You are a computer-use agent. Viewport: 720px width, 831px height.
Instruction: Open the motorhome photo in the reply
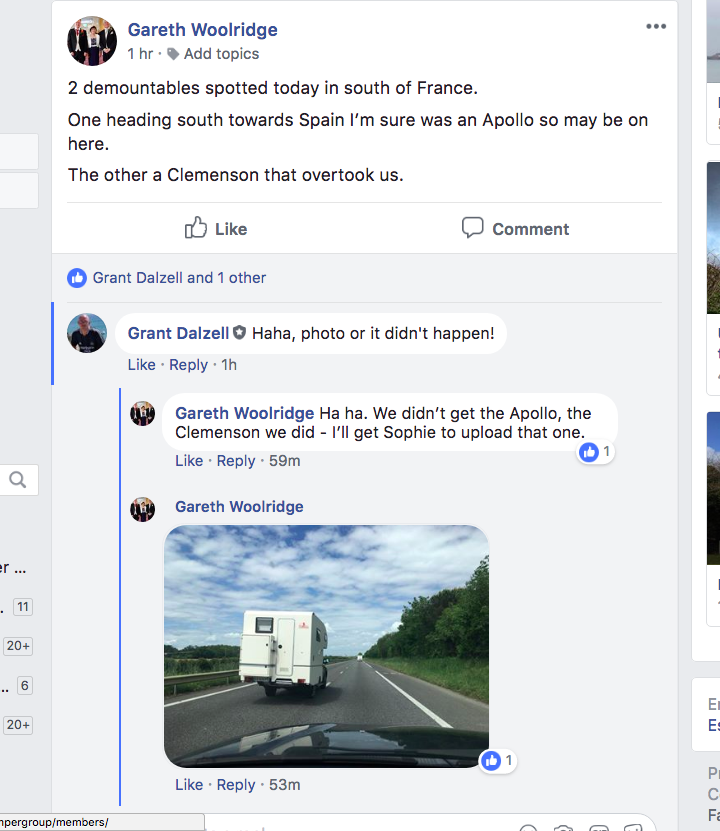326,646
